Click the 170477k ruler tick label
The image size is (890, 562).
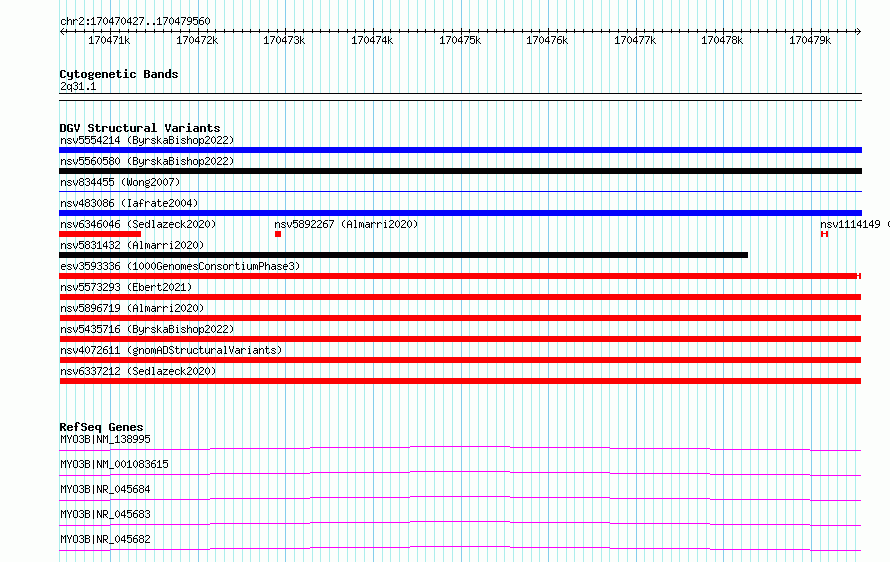pos(635,40)
